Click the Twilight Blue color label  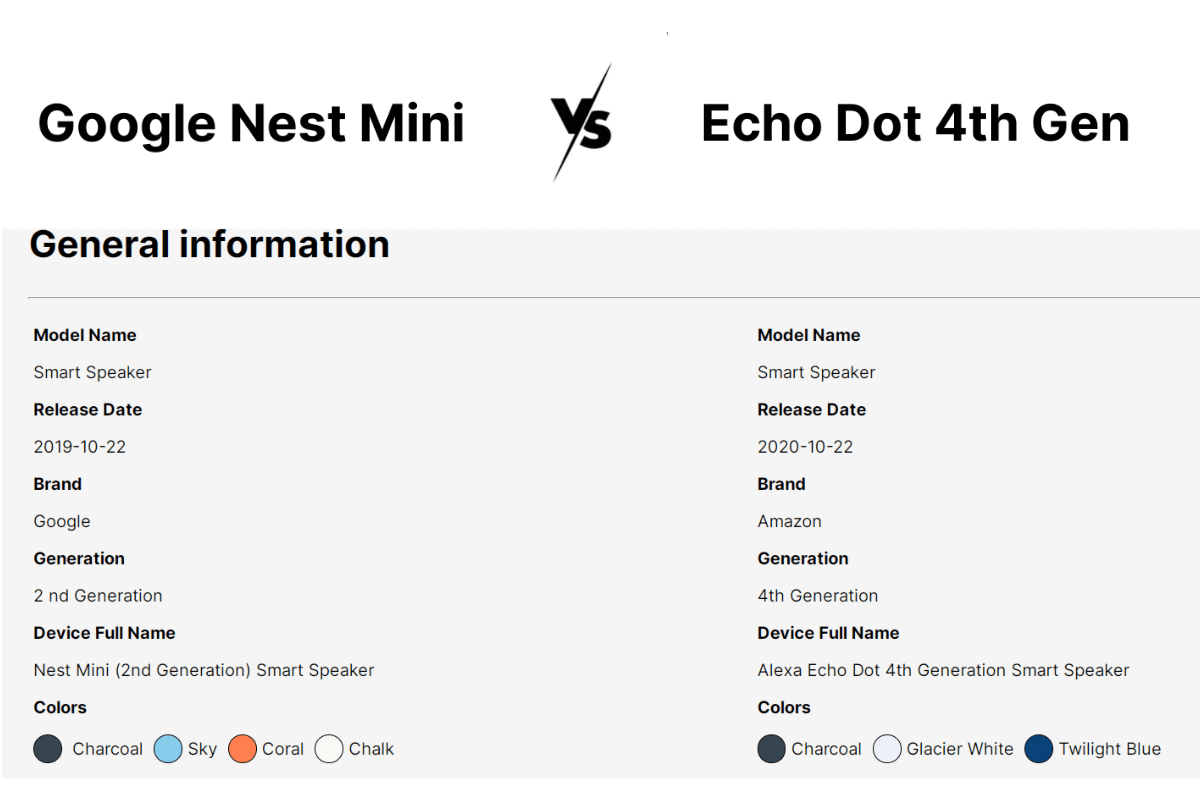1110,749
